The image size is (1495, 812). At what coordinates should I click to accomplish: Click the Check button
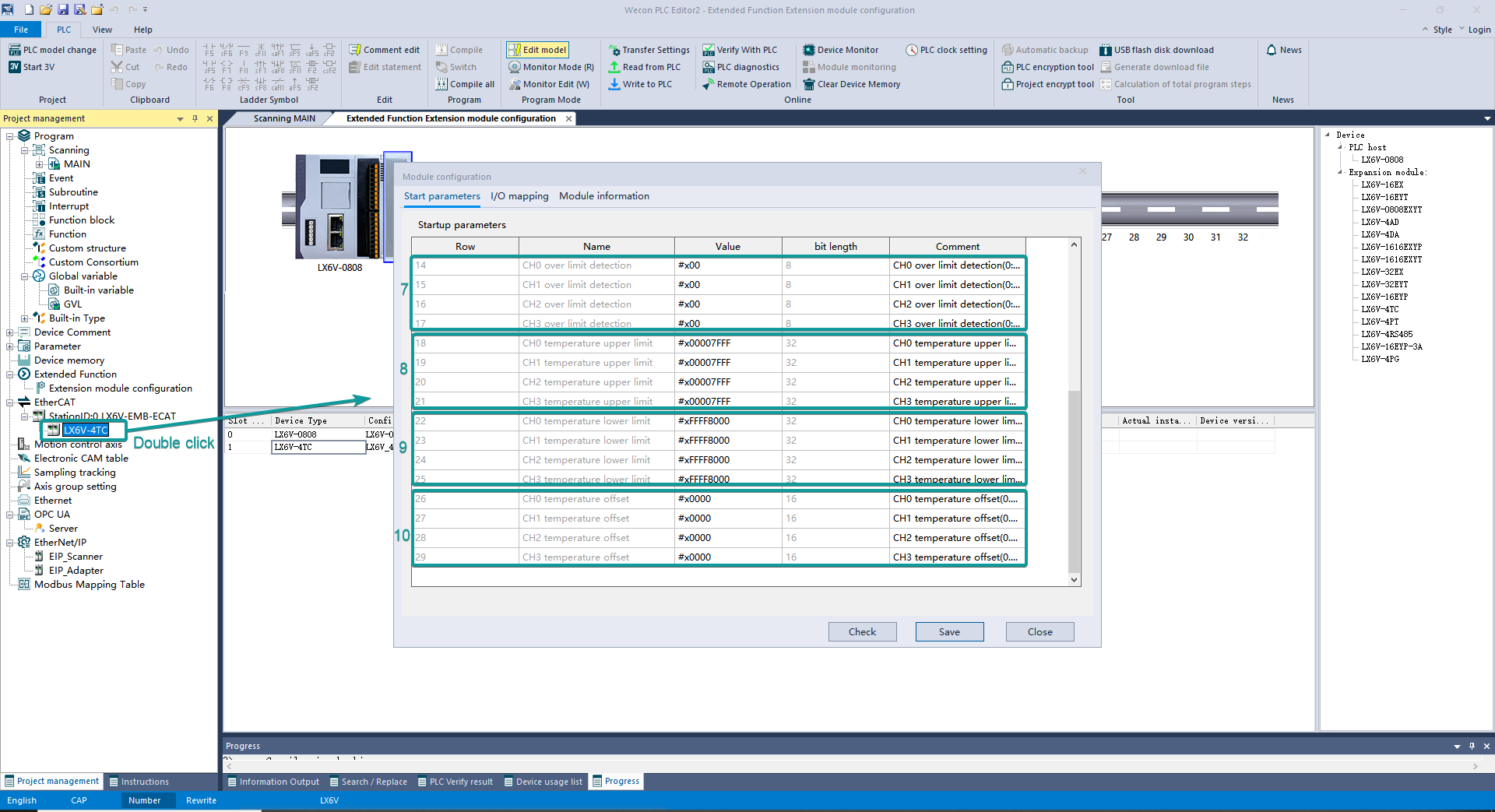tap(862, 632)
